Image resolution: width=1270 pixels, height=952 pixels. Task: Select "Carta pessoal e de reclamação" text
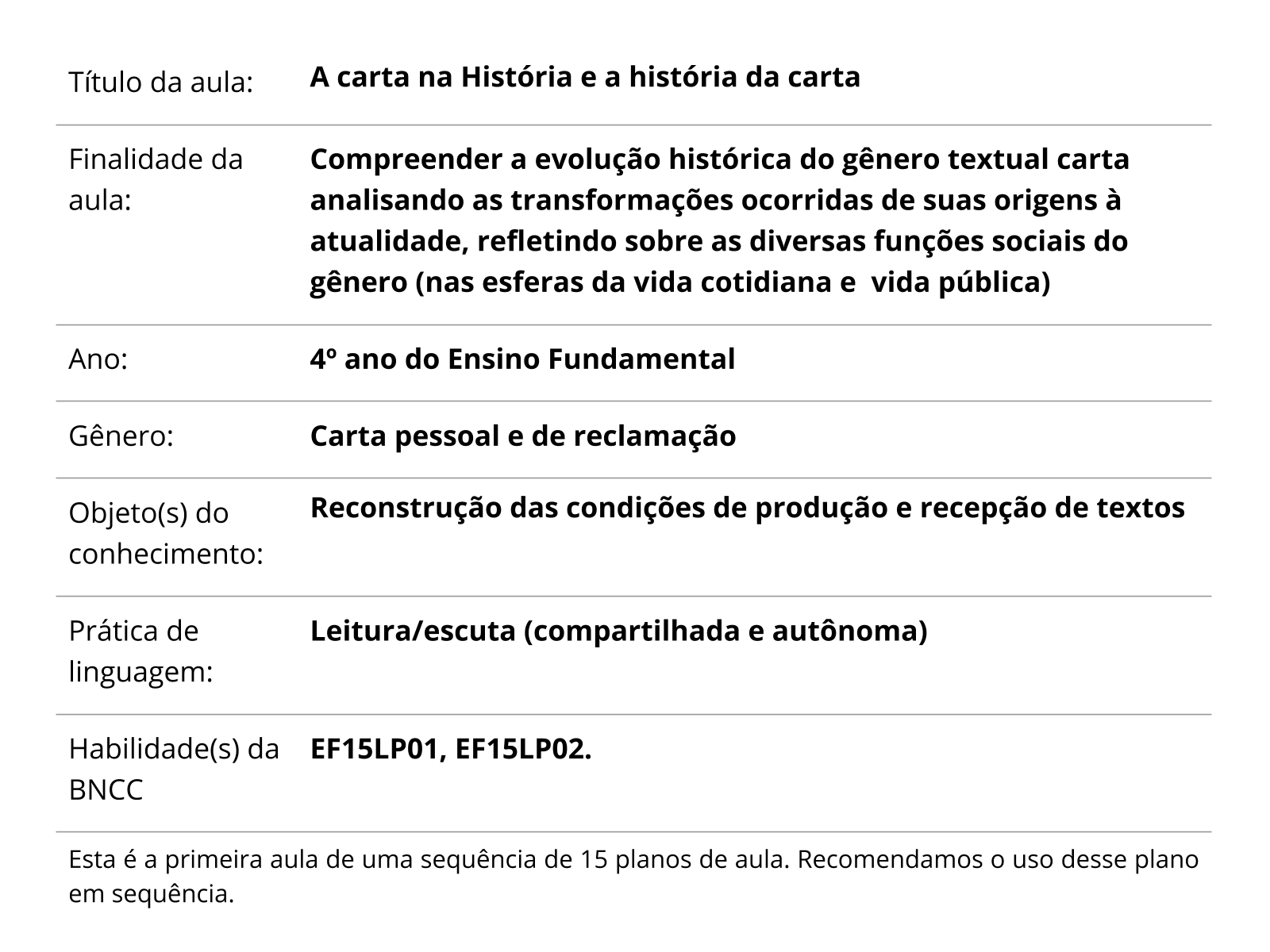click(522, 436)
